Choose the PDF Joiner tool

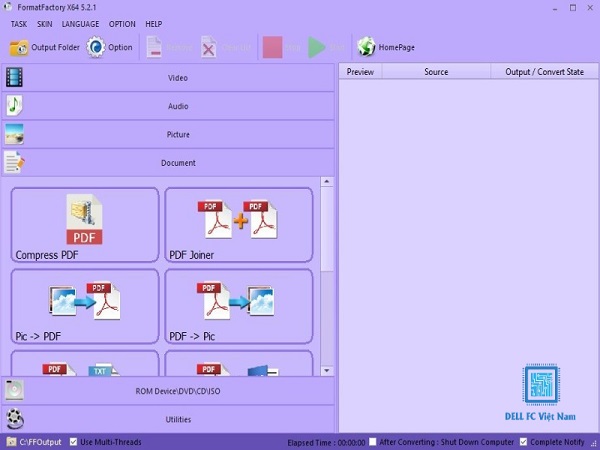coord(238,225)
